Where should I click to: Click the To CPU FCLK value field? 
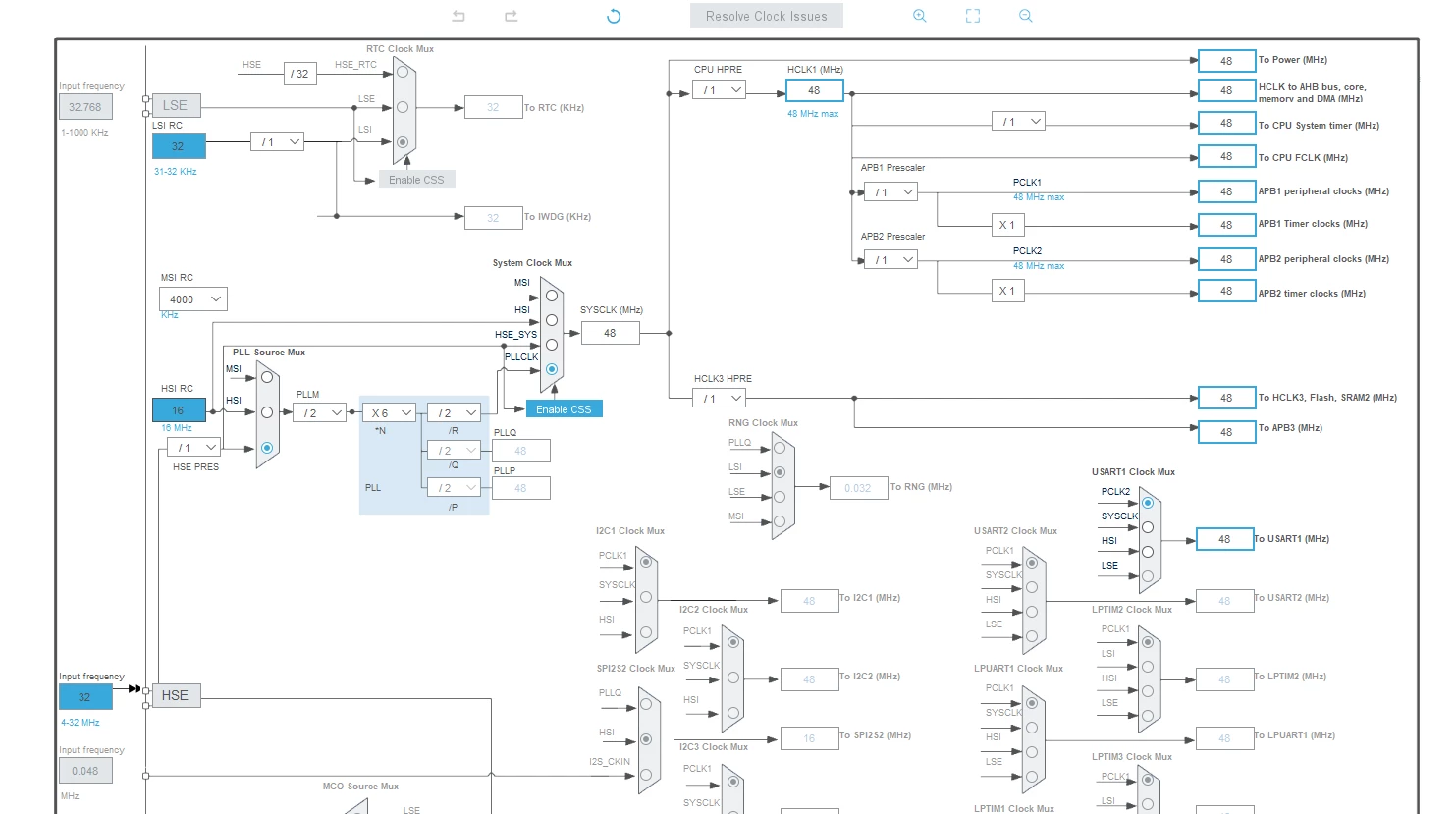point(1227,157)
